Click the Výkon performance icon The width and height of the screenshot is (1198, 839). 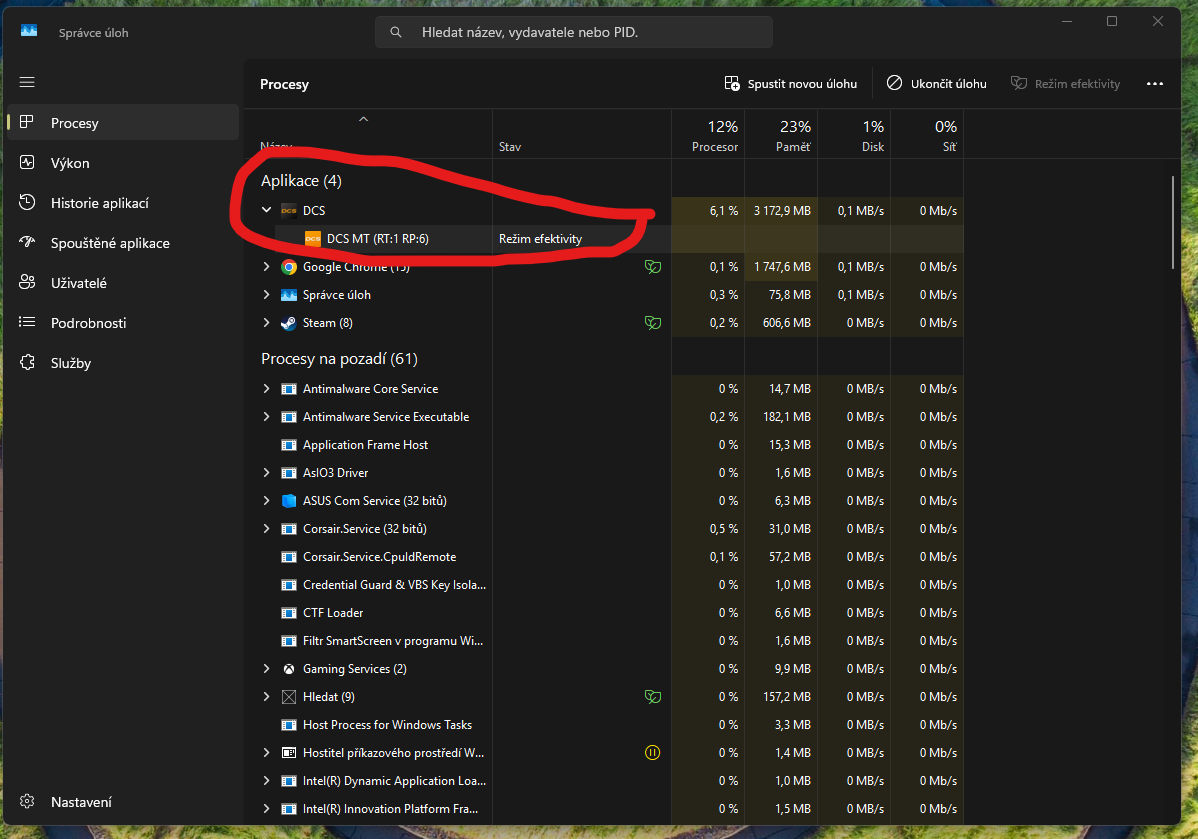(27, 162)
